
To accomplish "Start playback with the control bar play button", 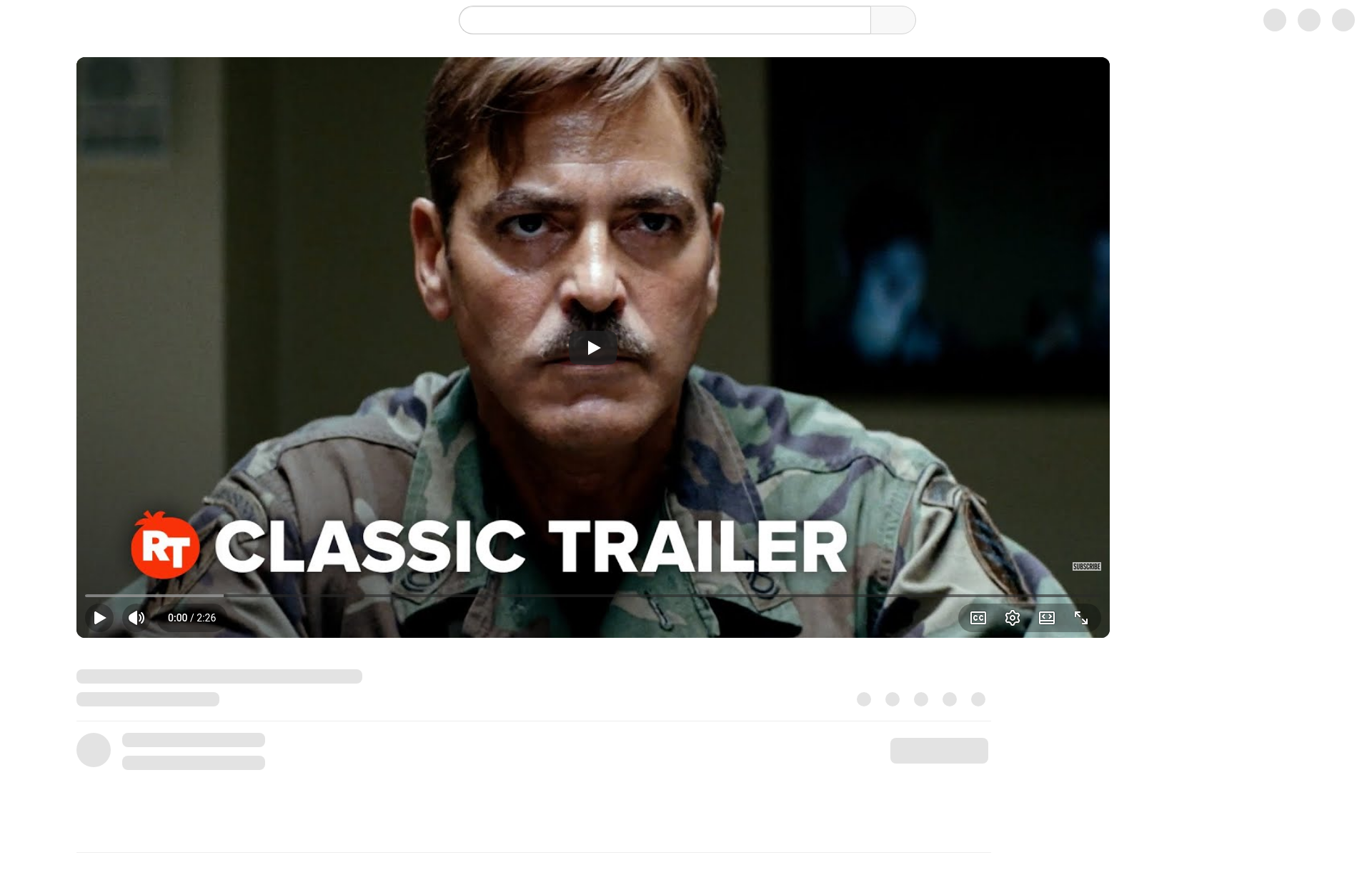I will (99, 618).
